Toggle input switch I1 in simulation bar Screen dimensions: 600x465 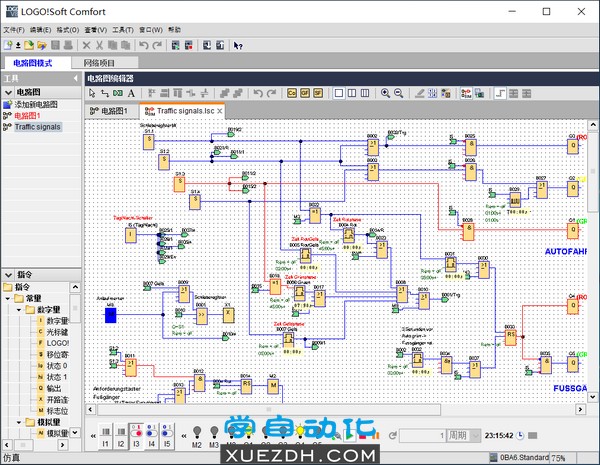click(x=106, y=436)
